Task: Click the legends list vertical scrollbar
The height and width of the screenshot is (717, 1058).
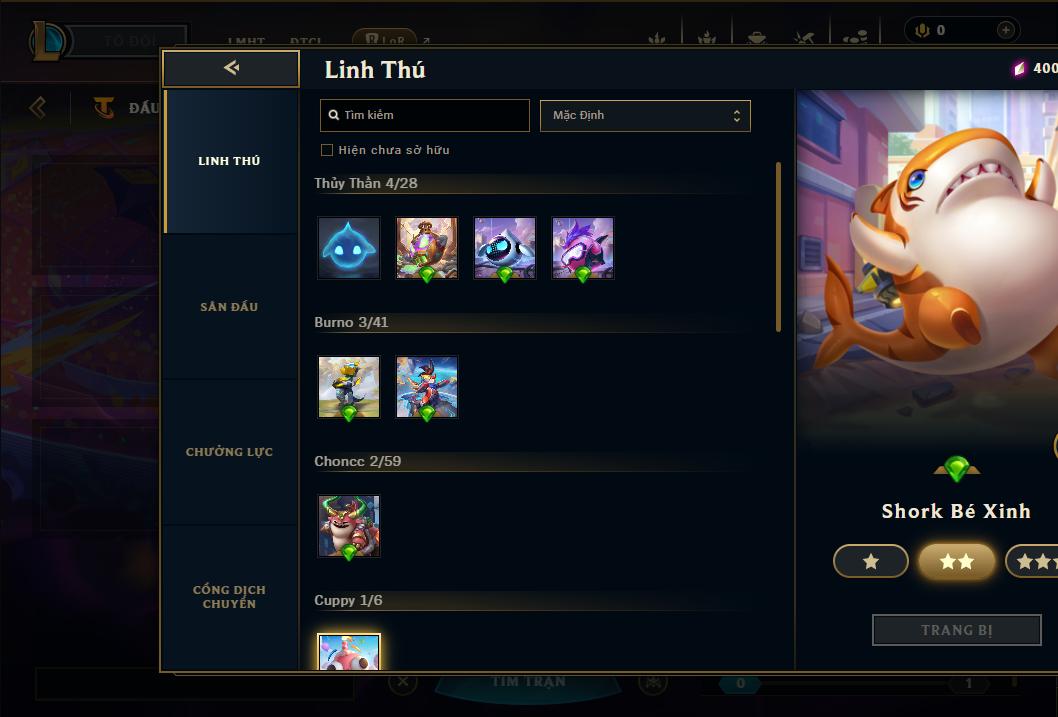Action: click(x=778, y=247)
